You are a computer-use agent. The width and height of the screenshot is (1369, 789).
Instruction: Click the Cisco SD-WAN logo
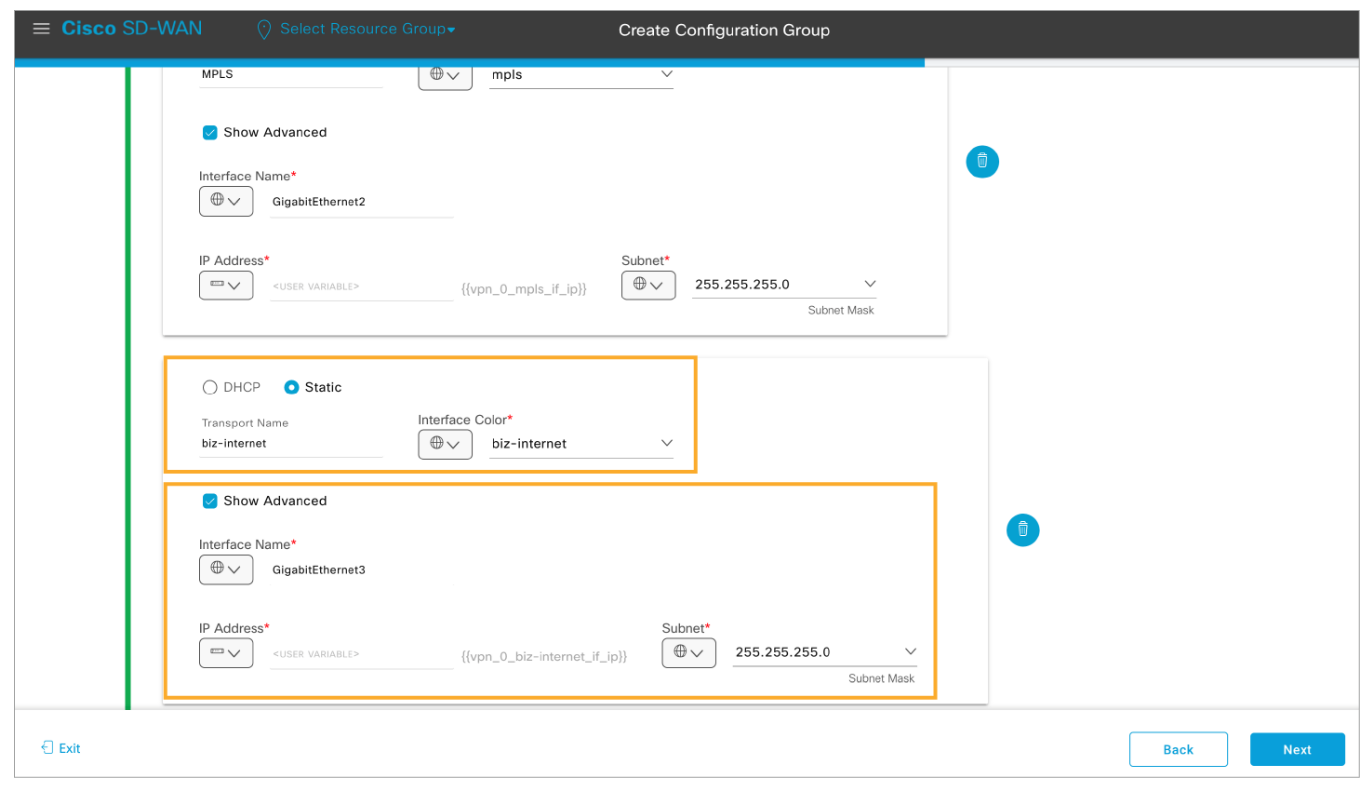[131, 29]
